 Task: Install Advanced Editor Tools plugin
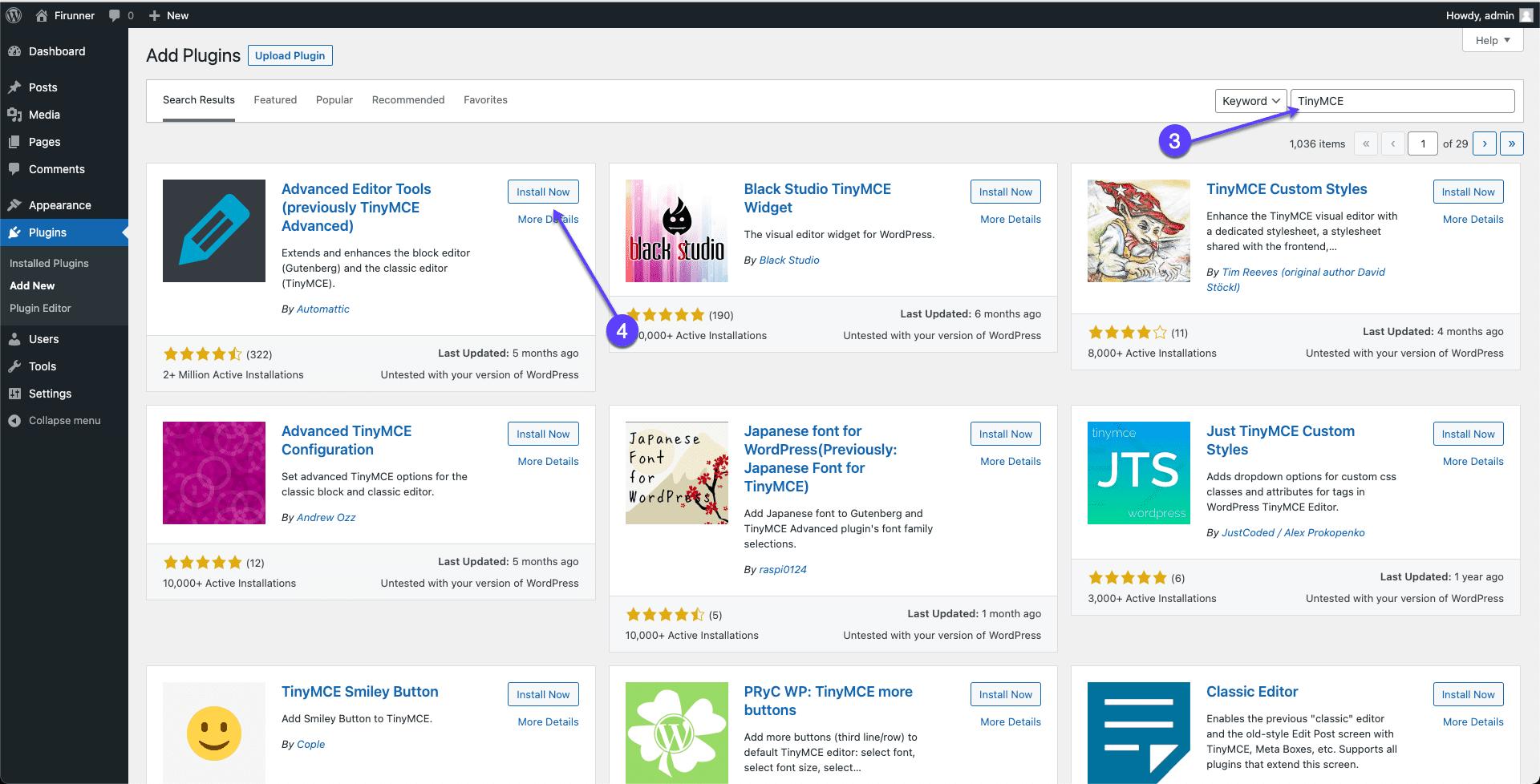(x=543, y=192)
